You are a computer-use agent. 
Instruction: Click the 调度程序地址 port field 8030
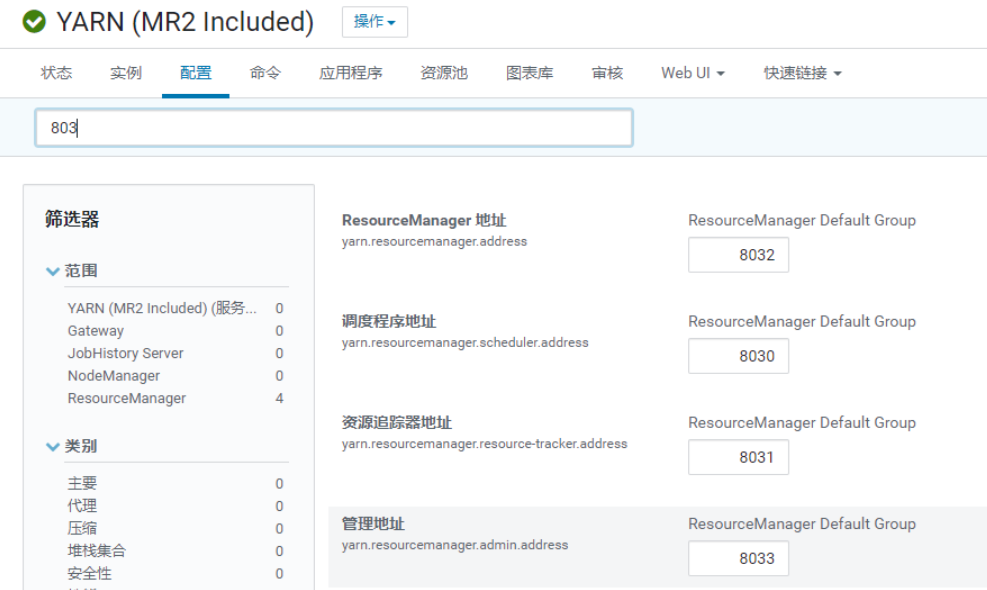(x=738, y=356)
